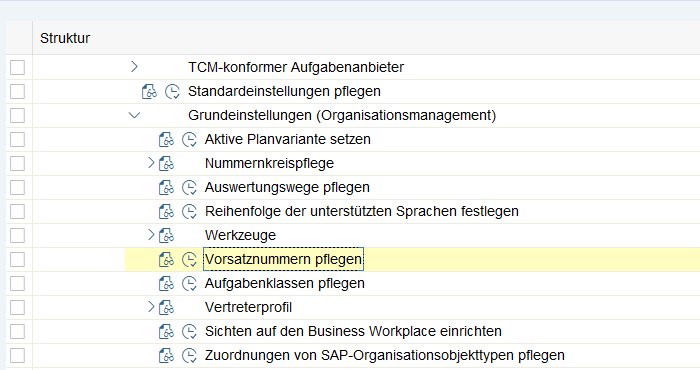Tick checkbox for Nummernkreispflege row
The height and width of the screenshot is (370, 700).
tap(17, 164)
